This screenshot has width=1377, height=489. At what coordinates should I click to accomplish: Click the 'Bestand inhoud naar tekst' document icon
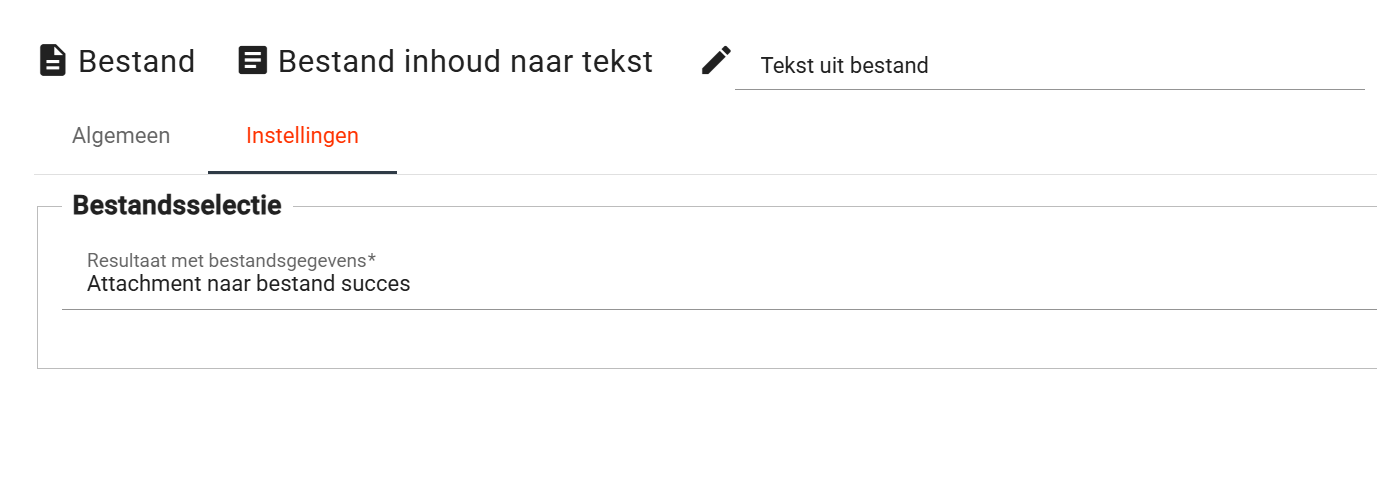click(x=253, y=61)
